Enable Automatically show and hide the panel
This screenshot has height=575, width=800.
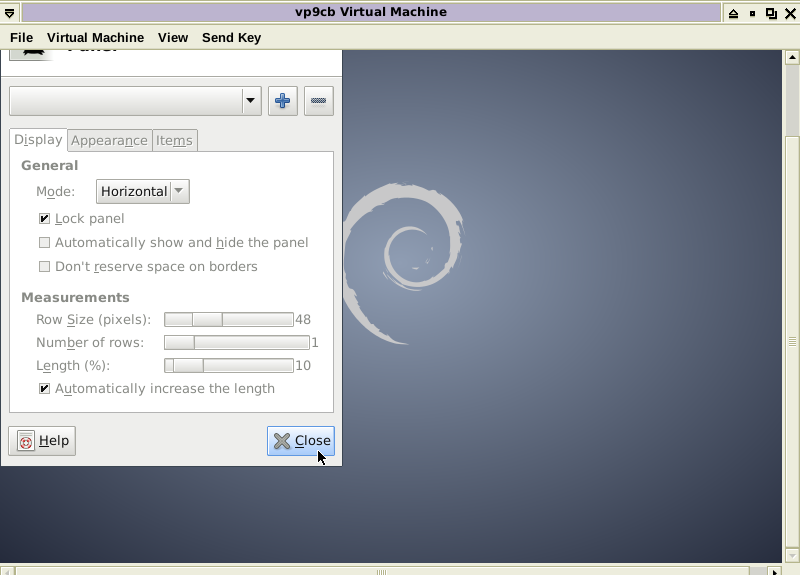44,243
